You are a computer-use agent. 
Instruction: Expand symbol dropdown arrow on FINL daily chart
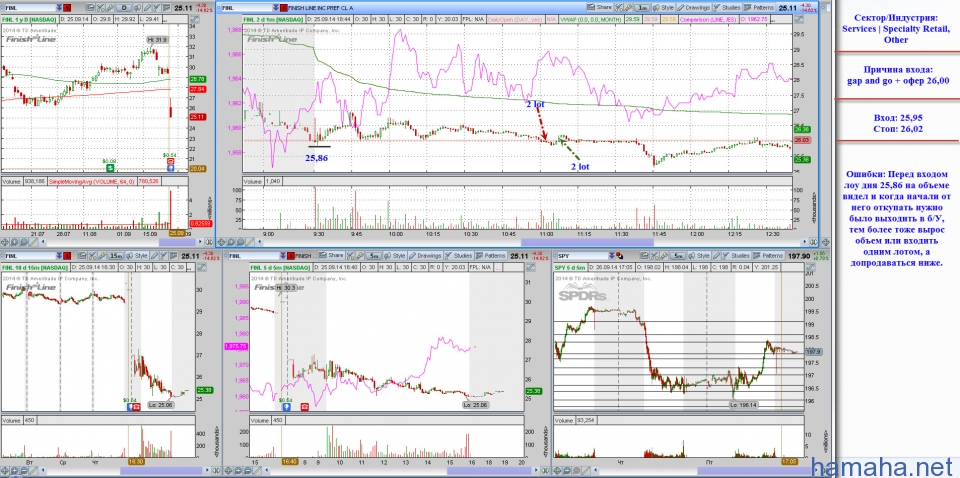point(59,7)
